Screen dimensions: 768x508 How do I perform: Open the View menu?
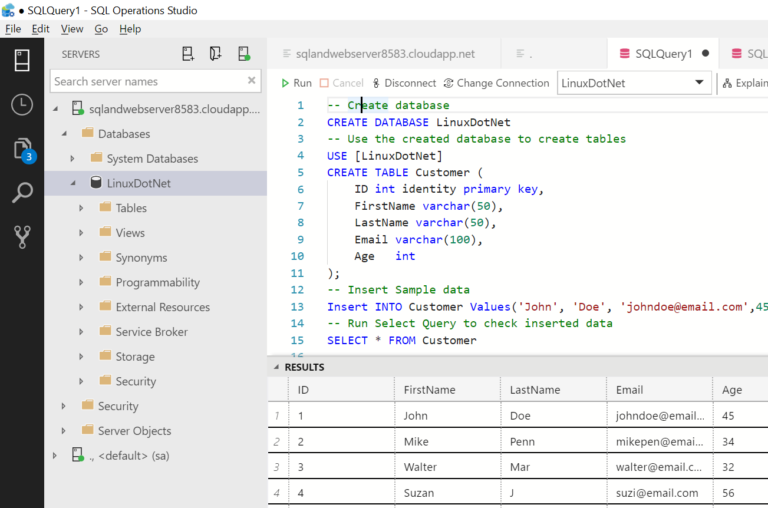72,29
